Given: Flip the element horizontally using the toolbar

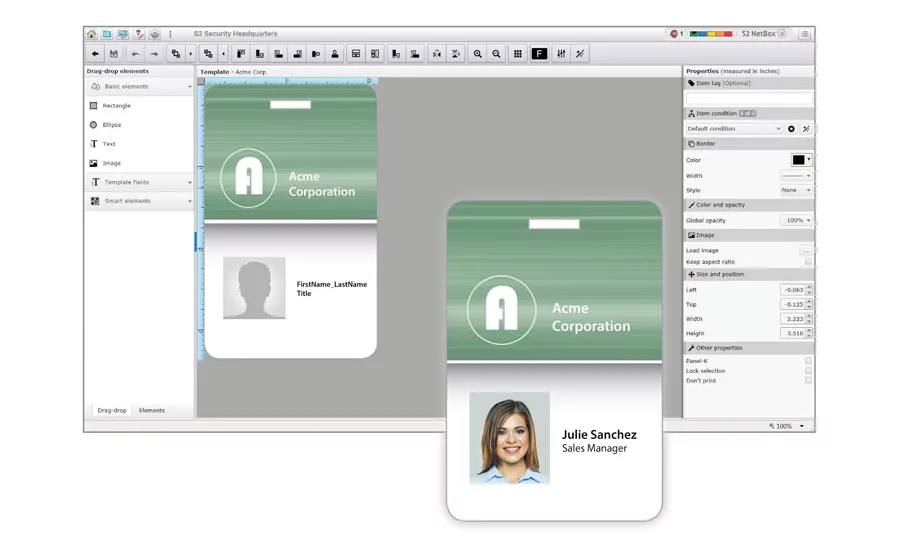Looking at the screenshot, I should point(437,54).
